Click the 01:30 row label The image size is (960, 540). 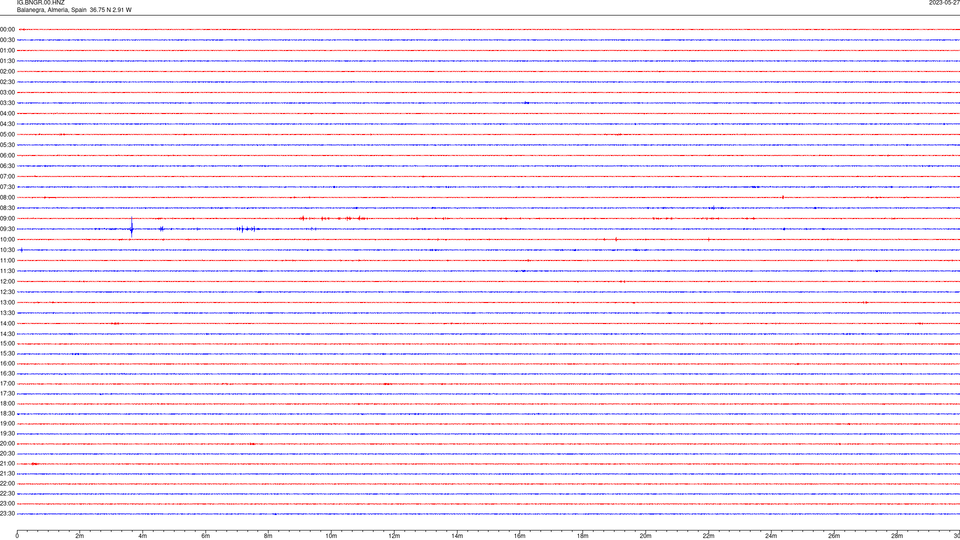(7, 61)
